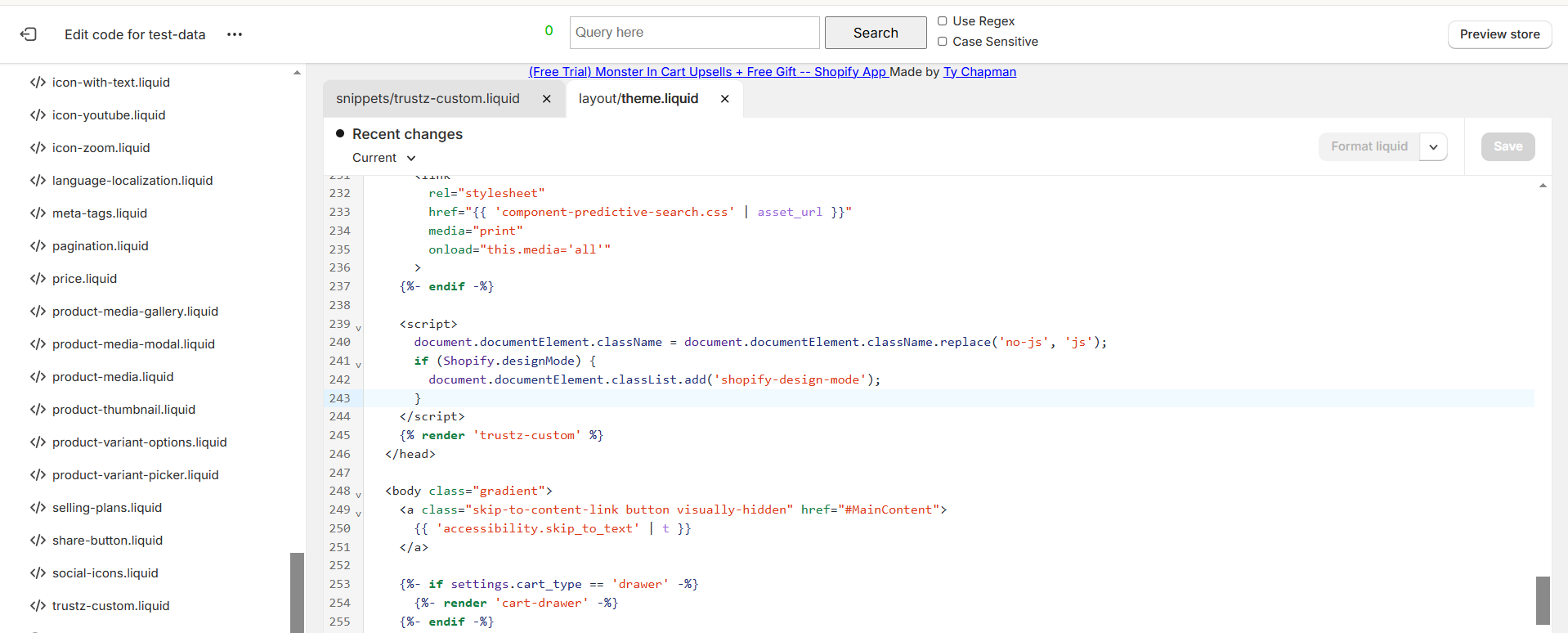Collapse code fold at line 249
The width and height of the screenshot is (1568, 633).
(x=358, y=514)
